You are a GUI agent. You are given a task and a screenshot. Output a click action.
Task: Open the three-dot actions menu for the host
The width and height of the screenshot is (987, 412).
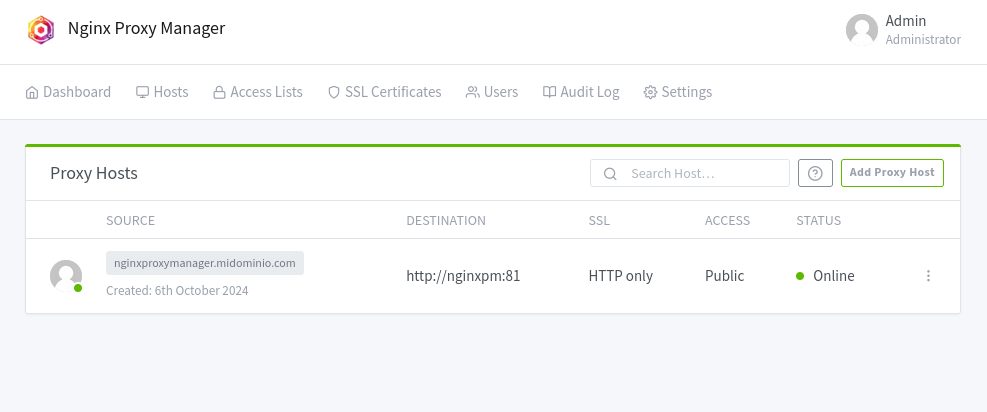[x=928, y=276]
